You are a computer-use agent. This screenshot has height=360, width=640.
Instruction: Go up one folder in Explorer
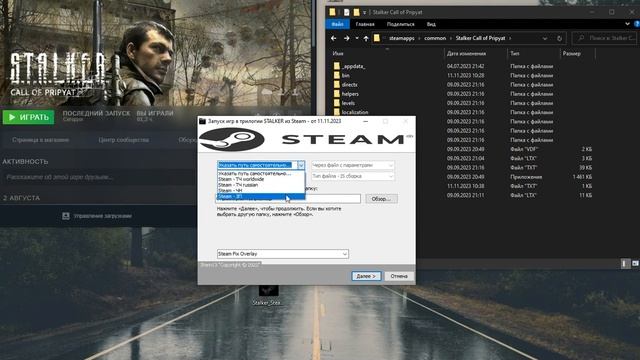(x=366, y=38)
